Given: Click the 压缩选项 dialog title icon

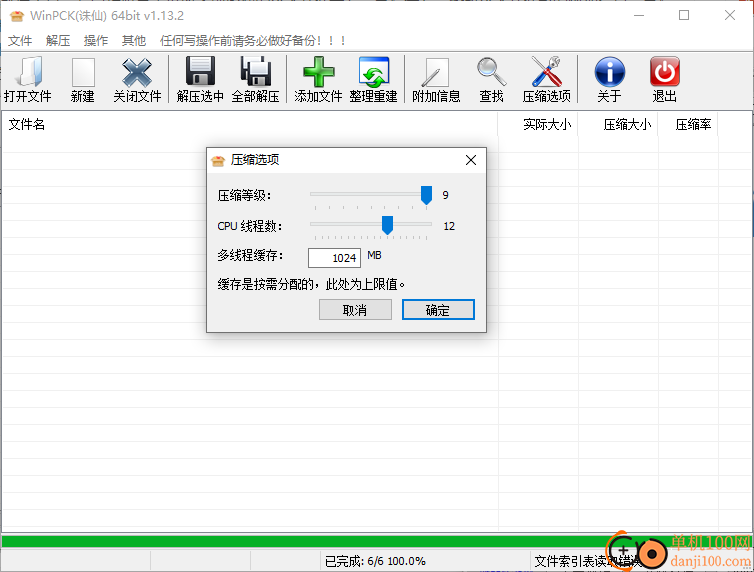Looking at the screenshot, I should pyautogui.click(x=218, y=160).
